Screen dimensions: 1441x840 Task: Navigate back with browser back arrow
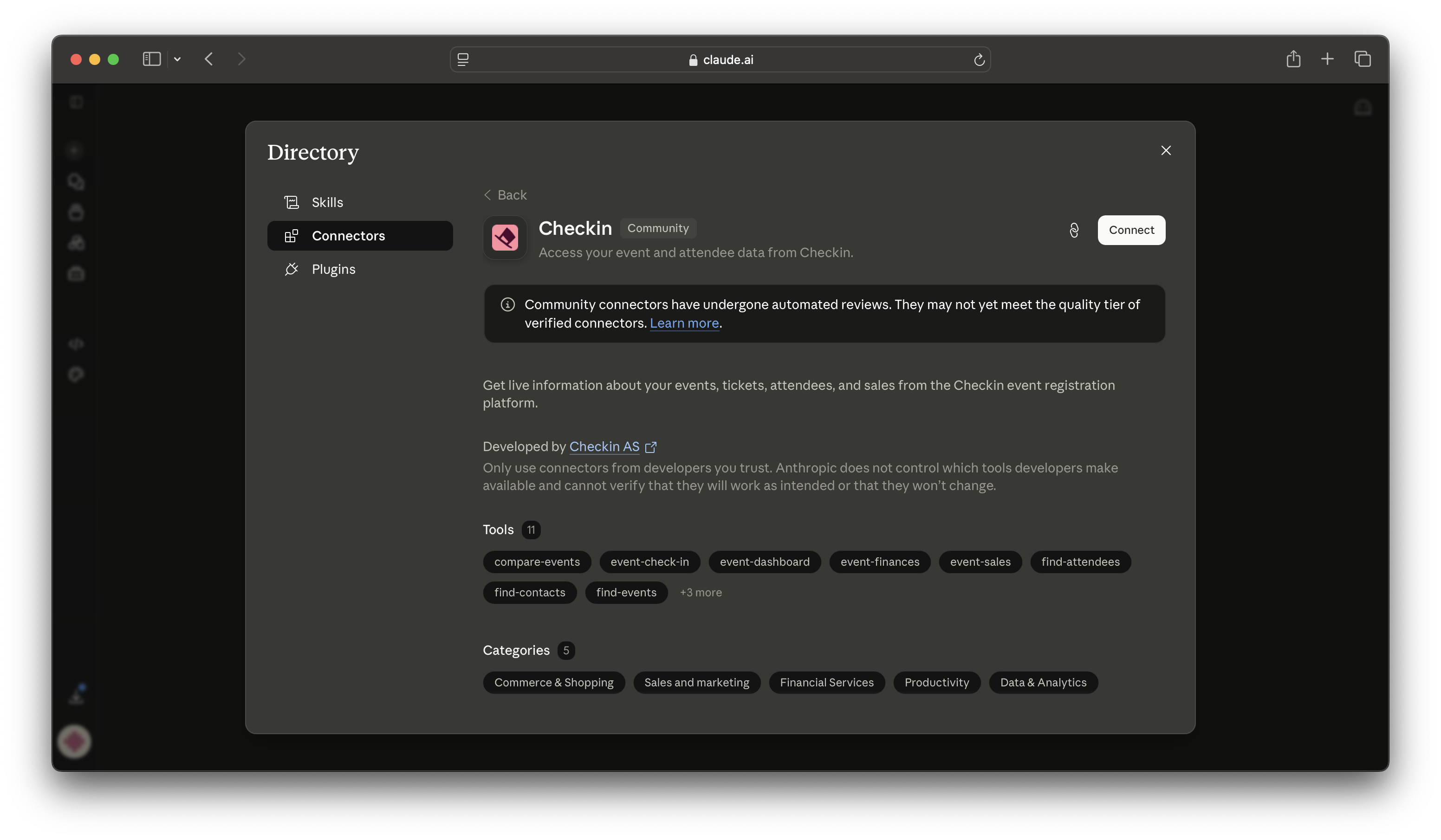point(209,59)
